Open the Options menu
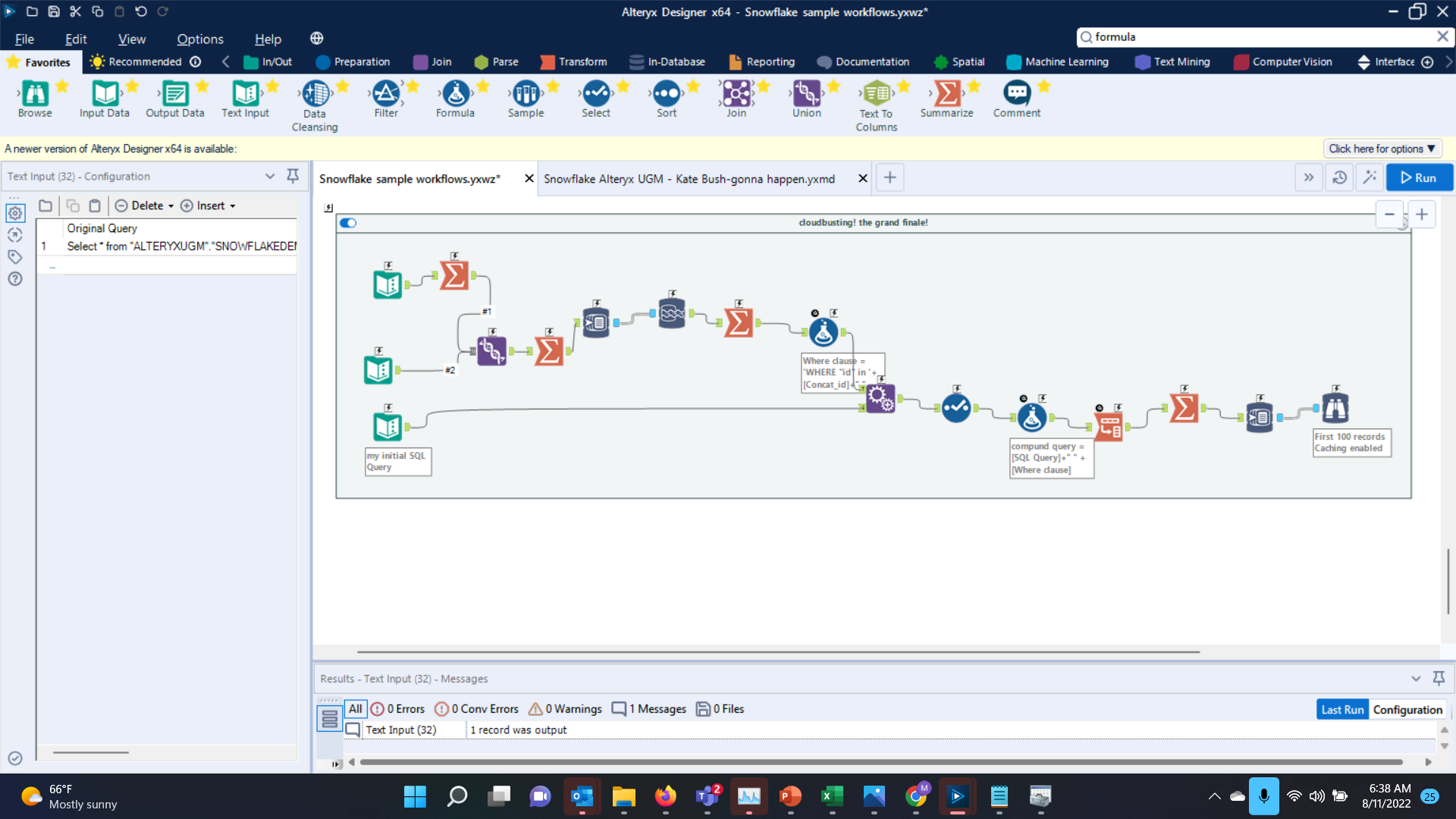The height and width of the screenshot is (819, 1456). [x=200, y=39]
